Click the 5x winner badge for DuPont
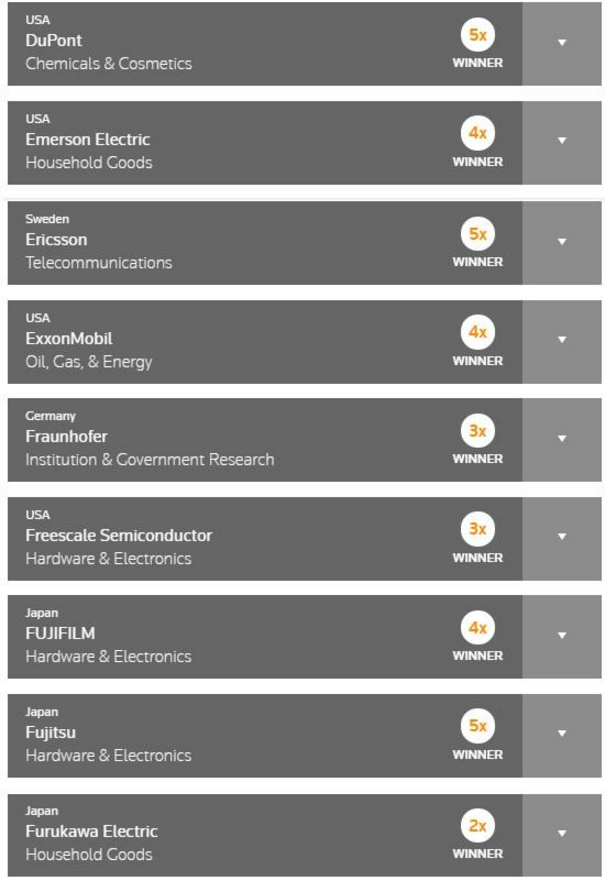Viewport: 611px width, 882px height. (478, 35)
